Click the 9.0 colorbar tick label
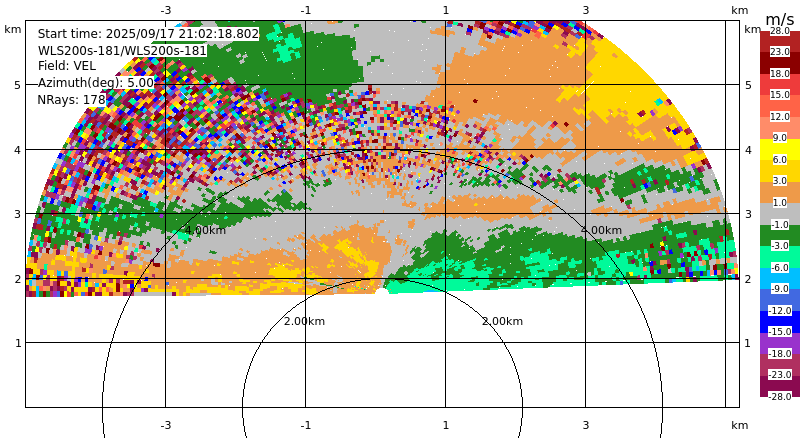Image resolution: width=800 pixels, height=438 pixels. tap(780, 137)
